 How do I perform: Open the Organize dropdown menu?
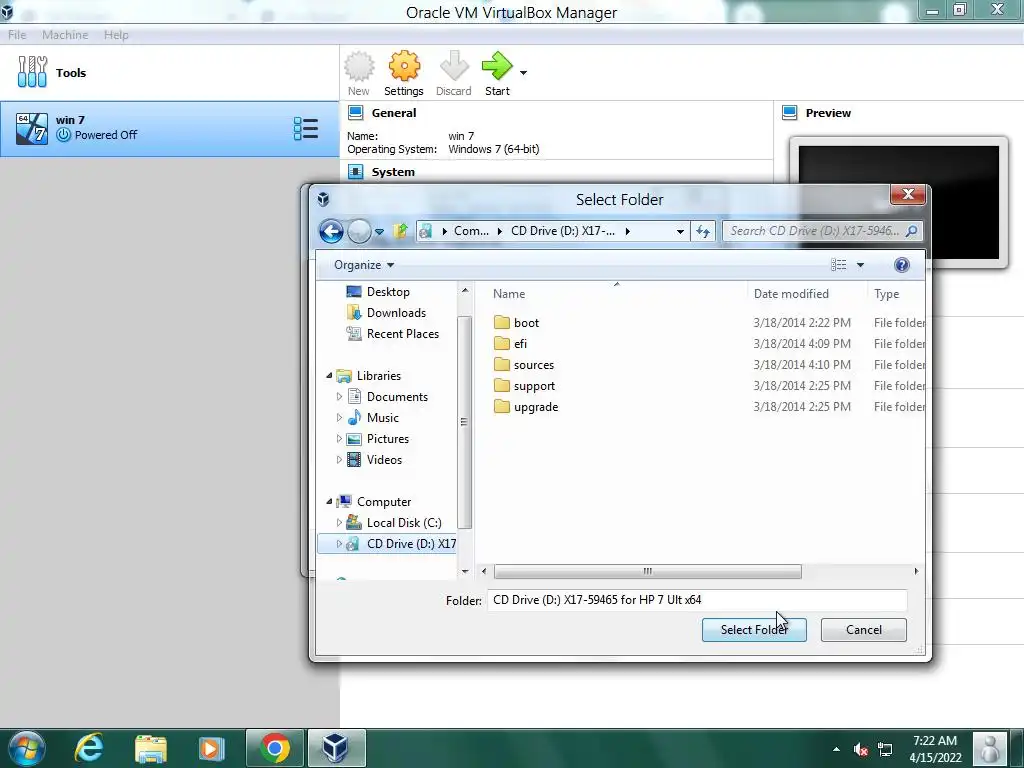[364, 264]
